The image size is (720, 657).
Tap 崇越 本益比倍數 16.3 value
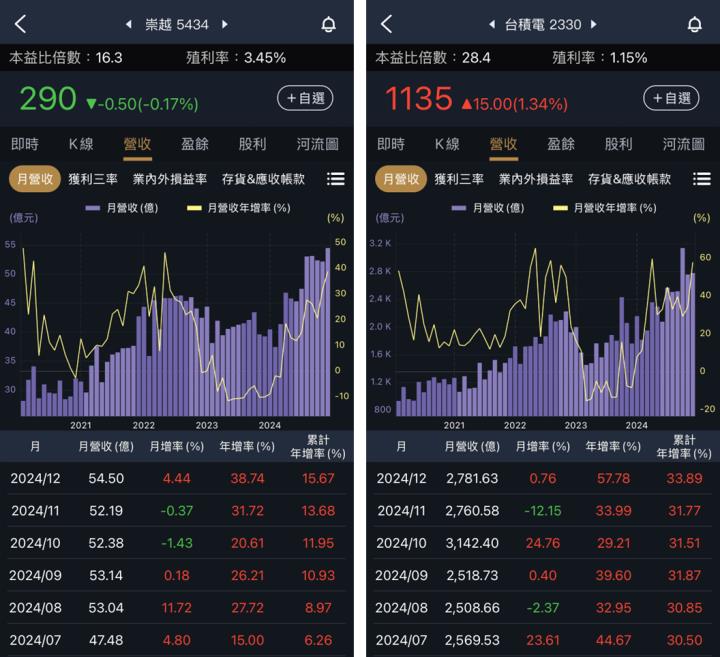[x=109, y=58]
